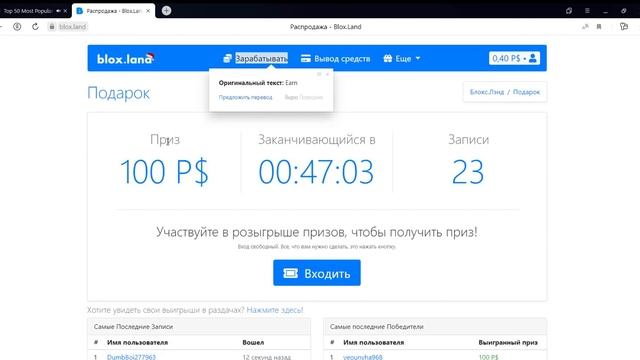
Task: Click the 100 P$ prize amount
Action: [x=164, y=172]
